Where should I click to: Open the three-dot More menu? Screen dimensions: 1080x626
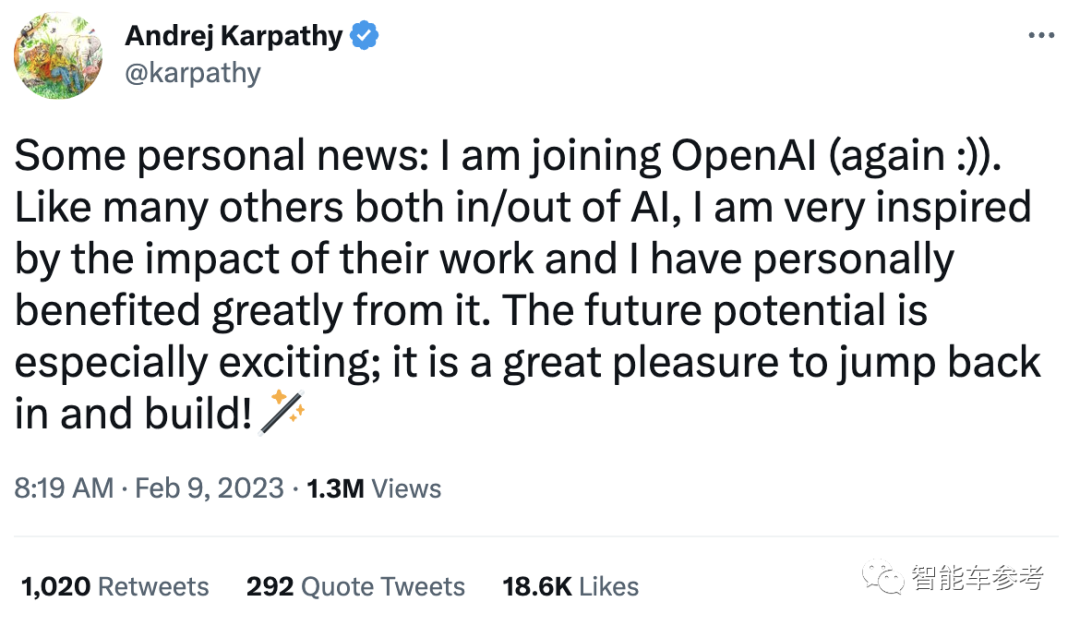(x=1041, y=35)
